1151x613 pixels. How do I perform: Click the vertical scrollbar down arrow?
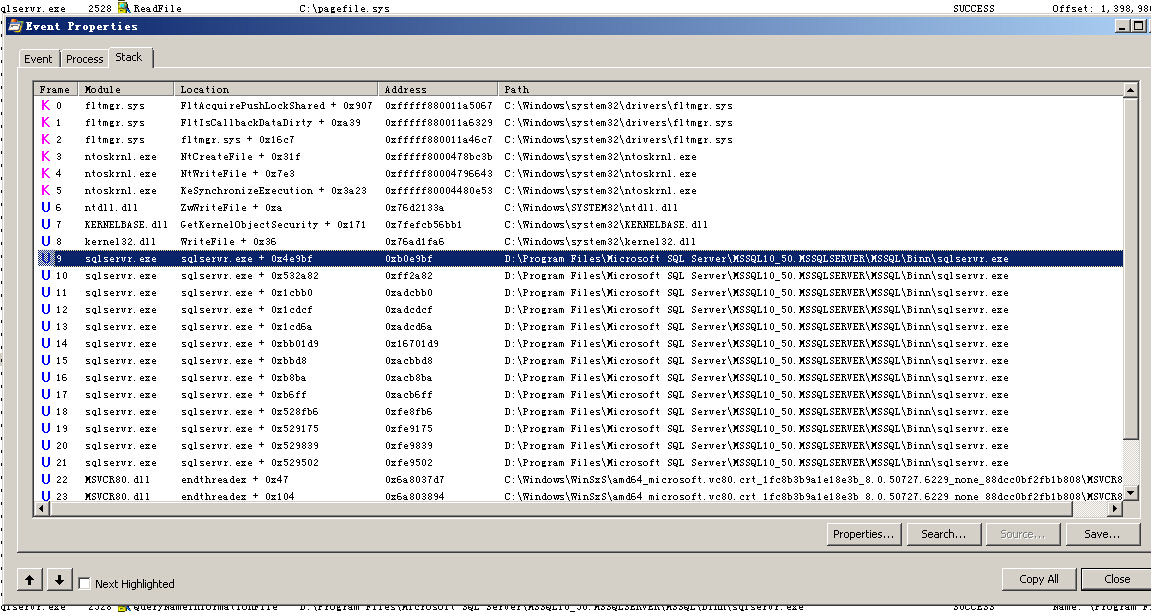point(1131,493)
